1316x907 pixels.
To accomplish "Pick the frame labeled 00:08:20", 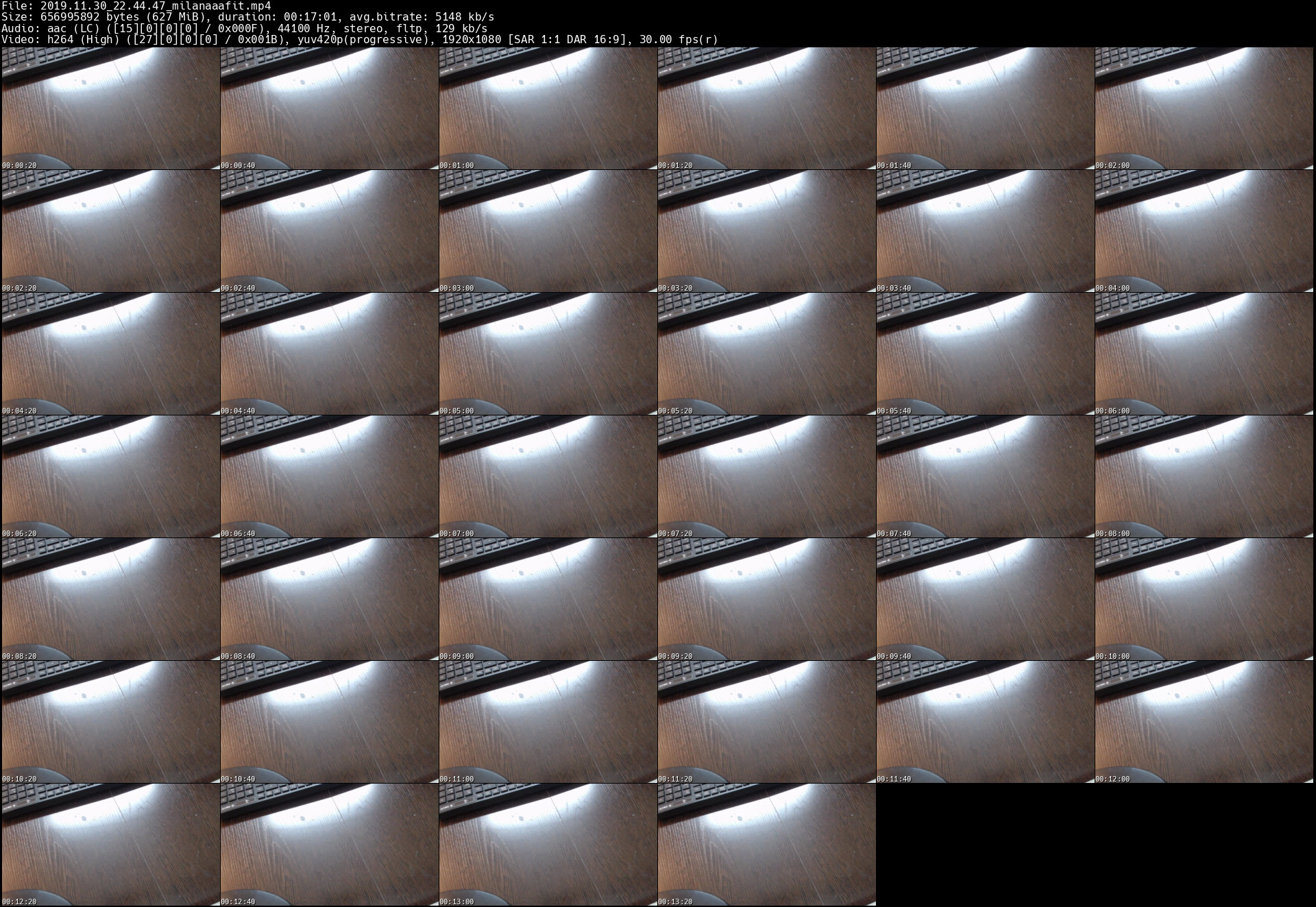I will [110, 599].
